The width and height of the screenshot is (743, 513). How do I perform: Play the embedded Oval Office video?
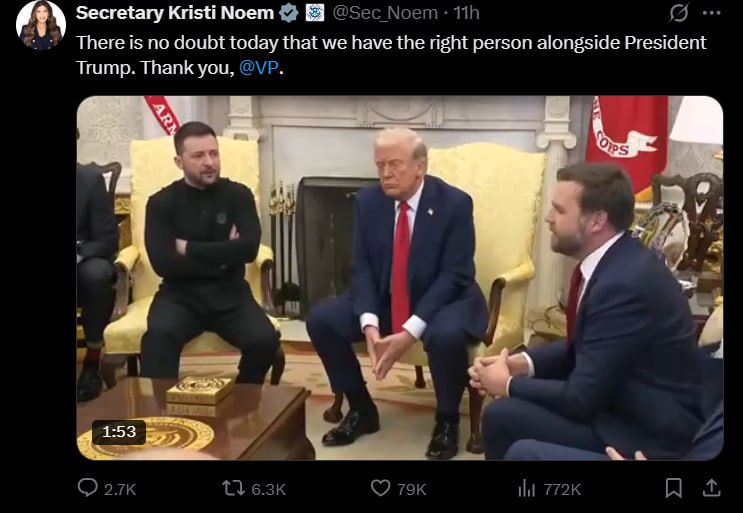(400, 278)
